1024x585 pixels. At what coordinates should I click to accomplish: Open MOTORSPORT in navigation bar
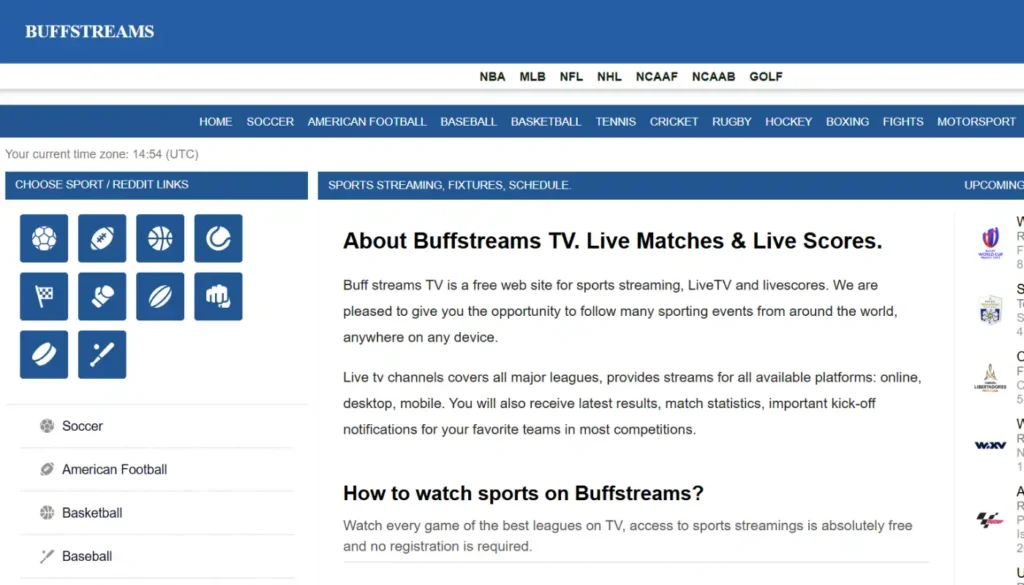click(x=976, y=121)
